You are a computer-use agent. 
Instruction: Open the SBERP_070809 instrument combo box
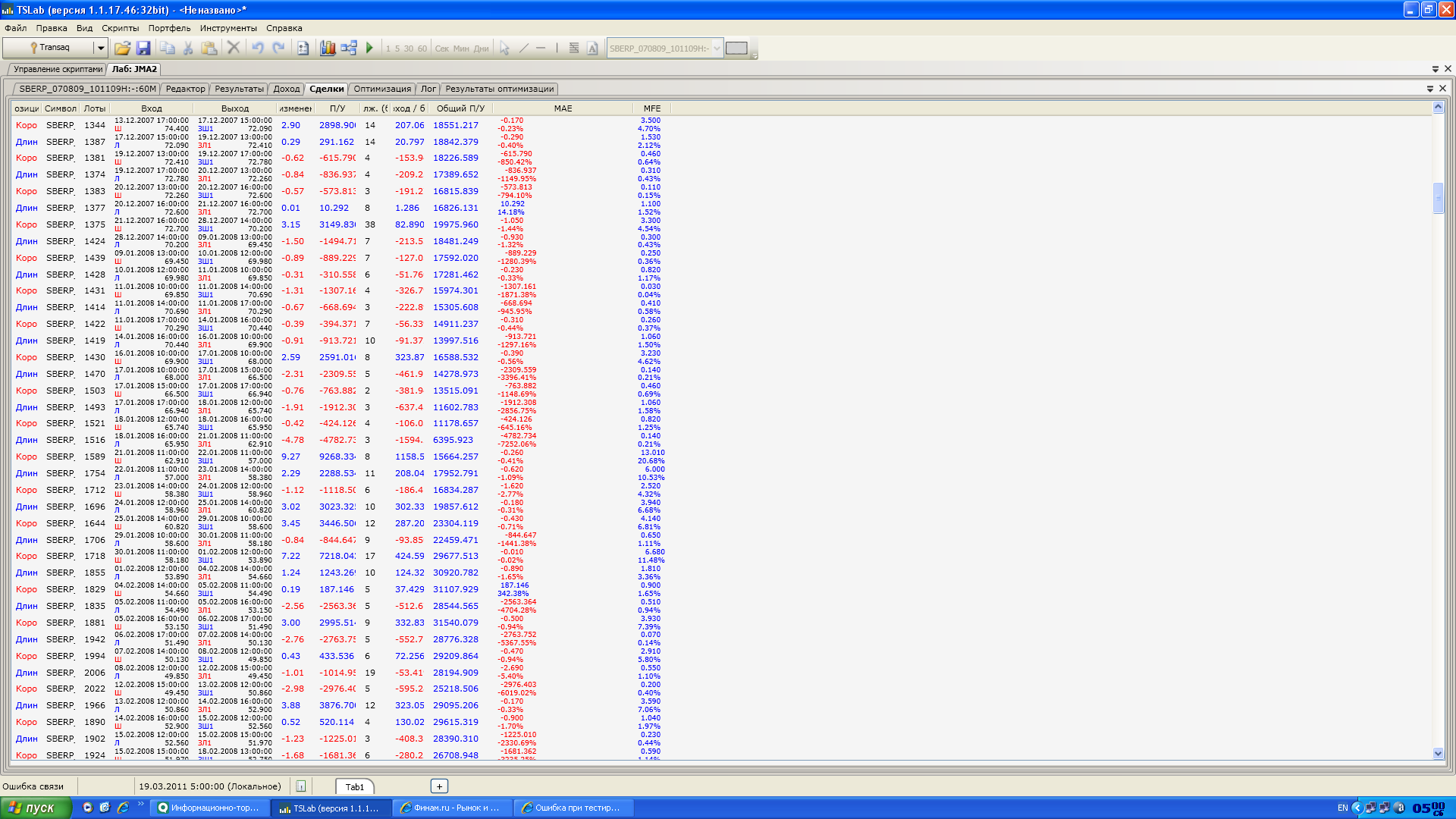tap(664, 48)
